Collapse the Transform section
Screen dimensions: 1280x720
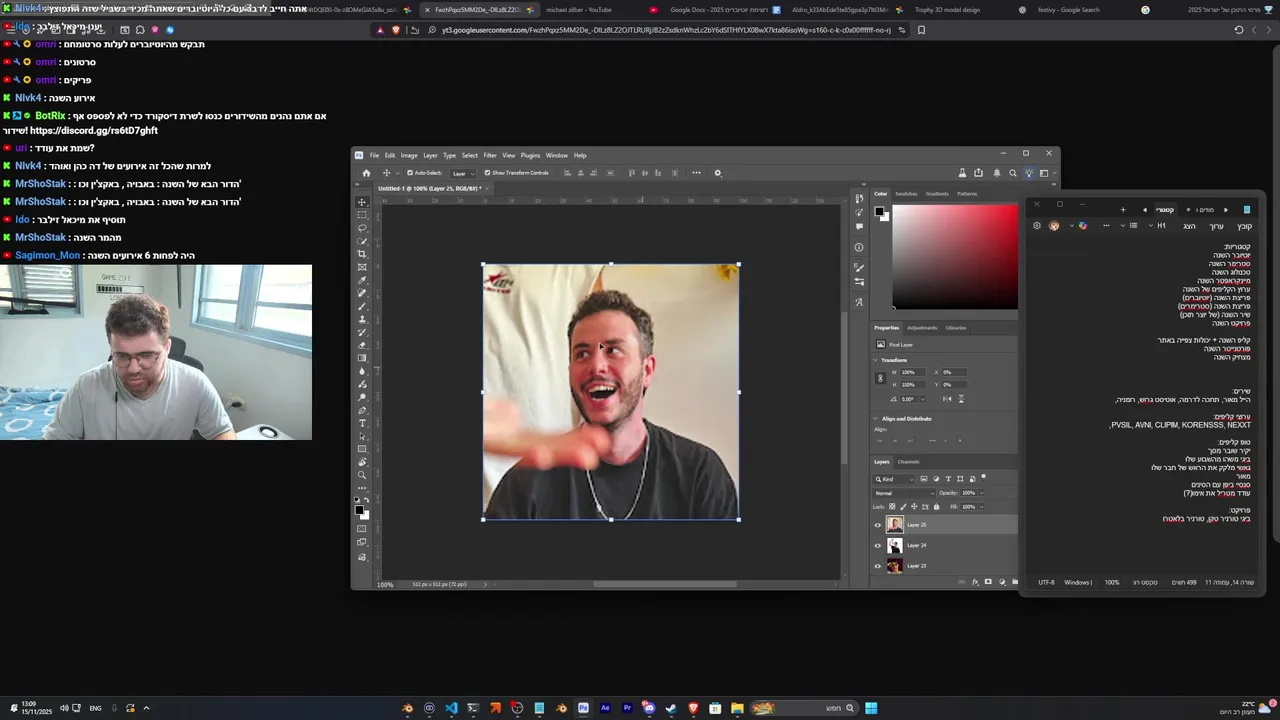tap(875, 360)
